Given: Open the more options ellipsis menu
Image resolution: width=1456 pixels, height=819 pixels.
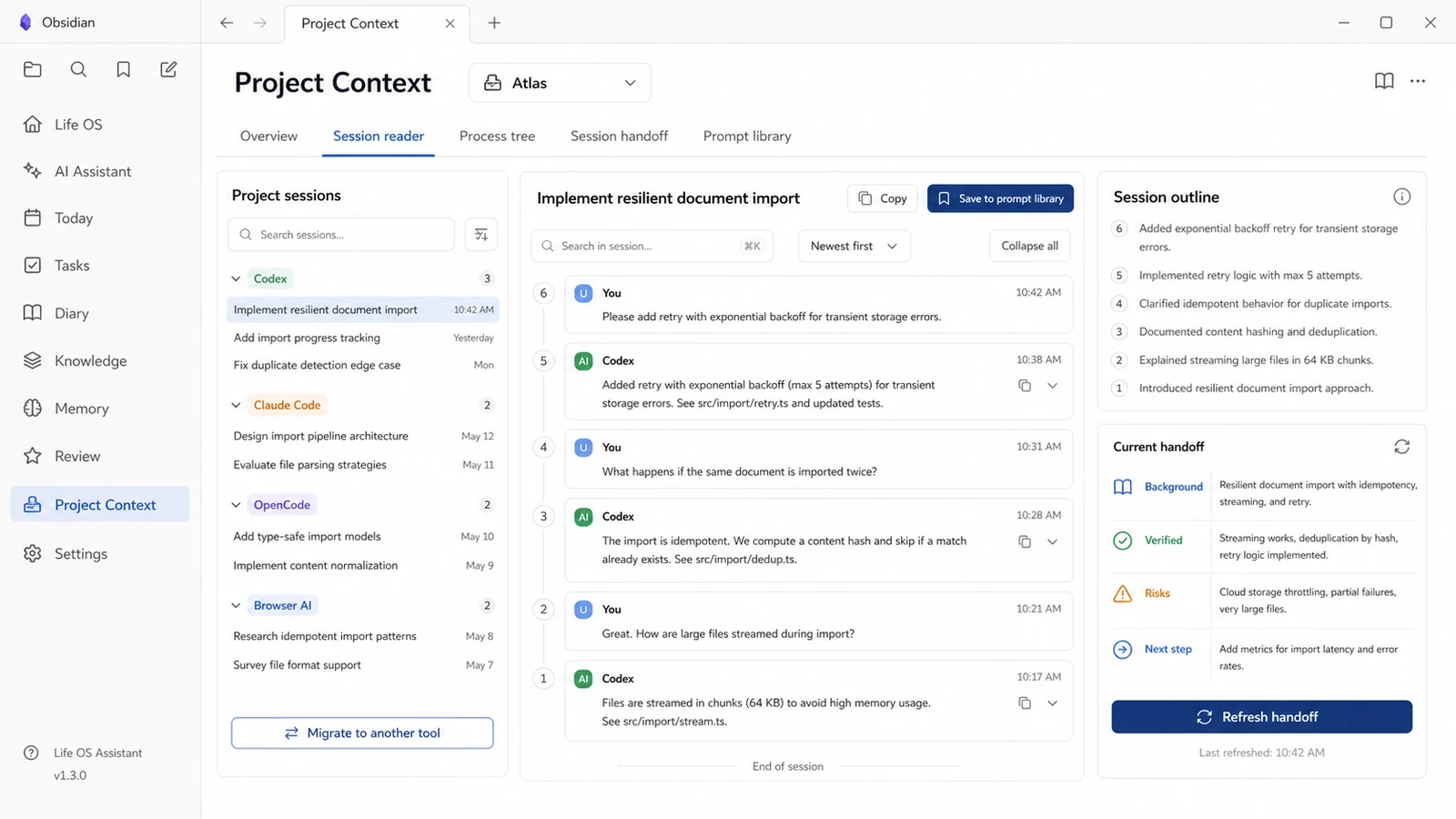Looking at the screenshot, I should point(1418,81).
